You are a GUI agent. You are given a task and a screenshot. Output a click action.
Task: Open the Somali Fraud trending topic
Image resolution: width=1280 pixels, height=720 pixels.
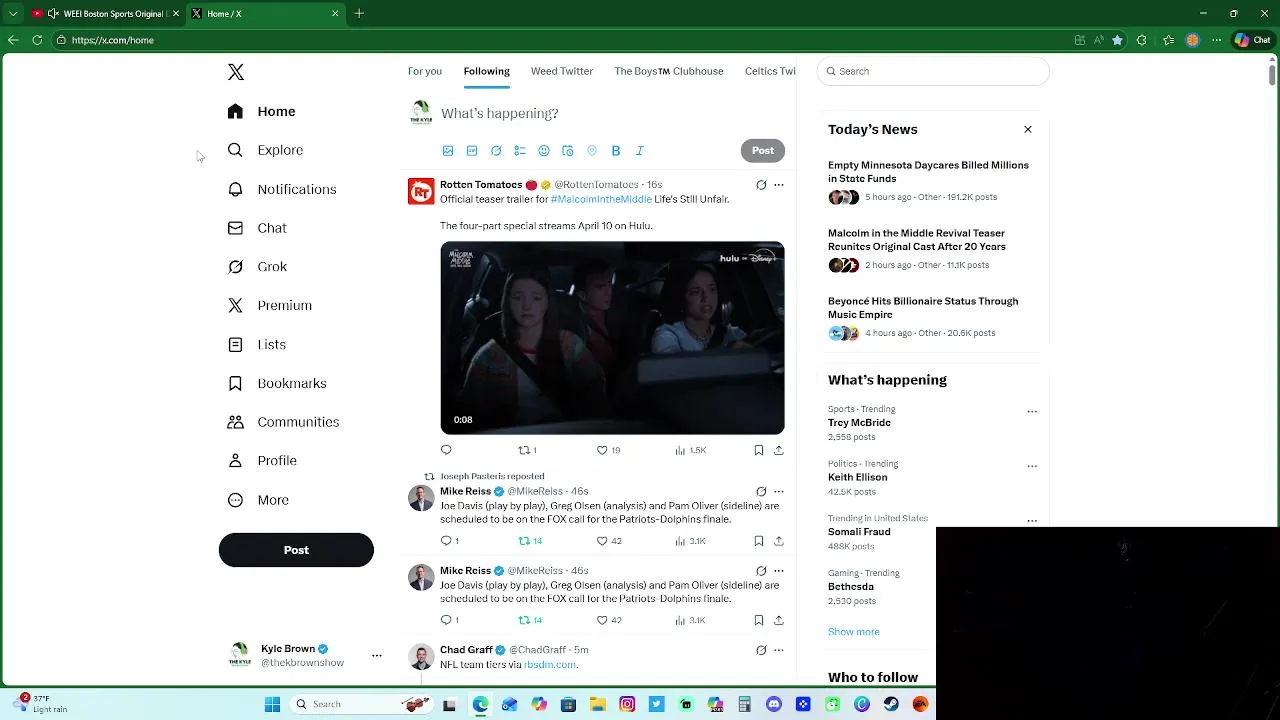pyautogui.click(x=859, y=532)
